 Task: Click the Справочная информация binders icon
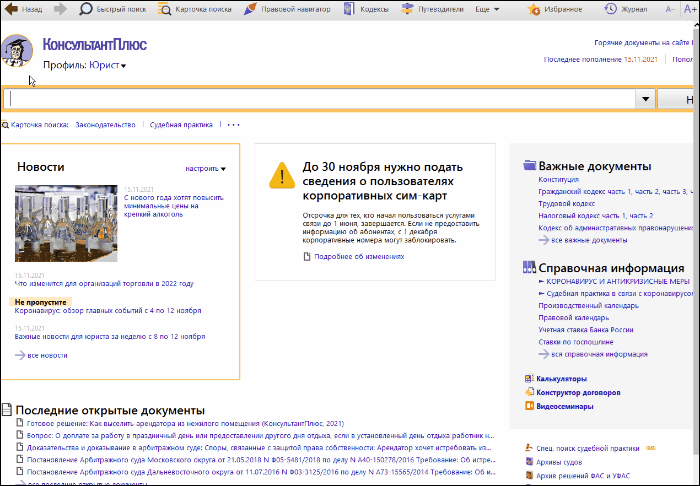529,267
